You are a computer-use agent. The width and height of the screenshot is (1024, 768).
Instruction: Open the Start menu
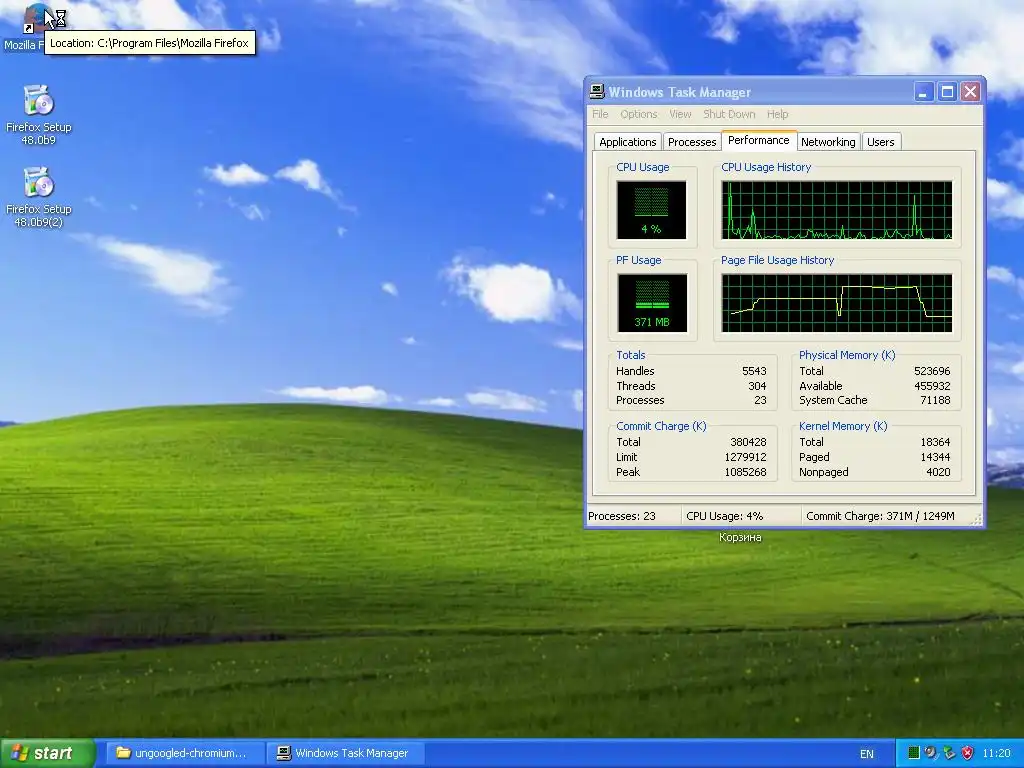click(47, 753)
